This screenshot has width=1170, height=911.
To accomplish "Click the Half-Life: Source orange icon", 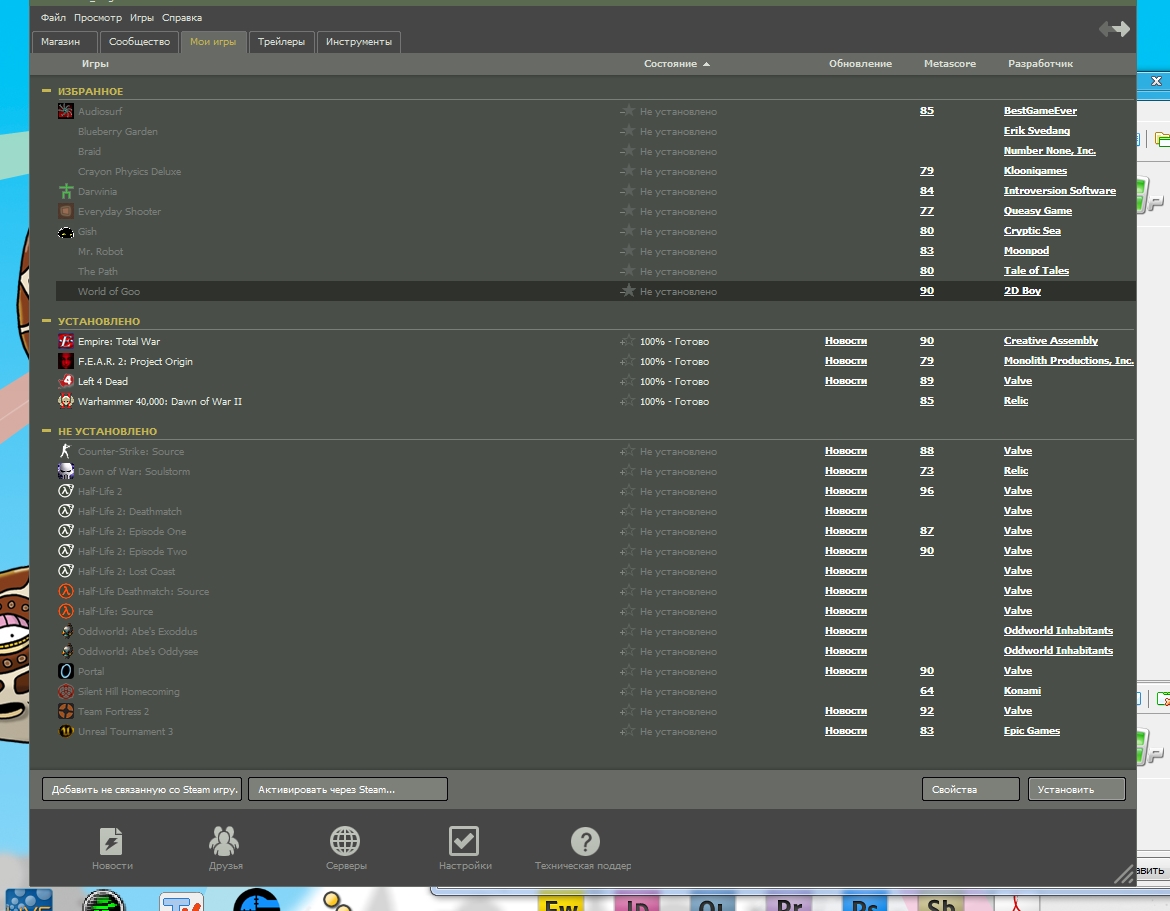I will tap(66, 611).
